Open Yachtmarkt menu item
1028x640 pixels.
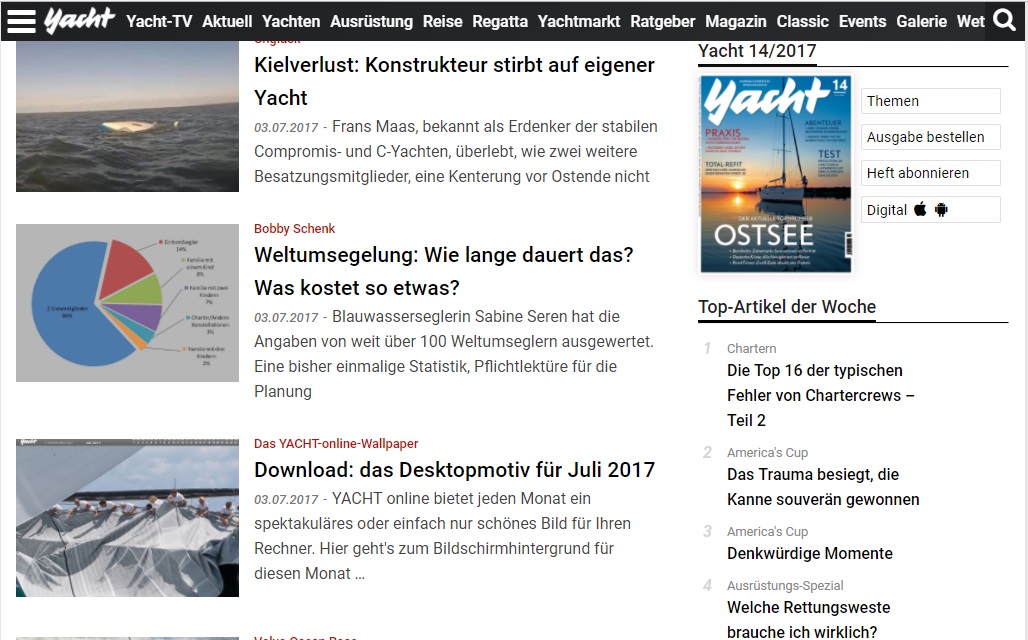(579, 22)
